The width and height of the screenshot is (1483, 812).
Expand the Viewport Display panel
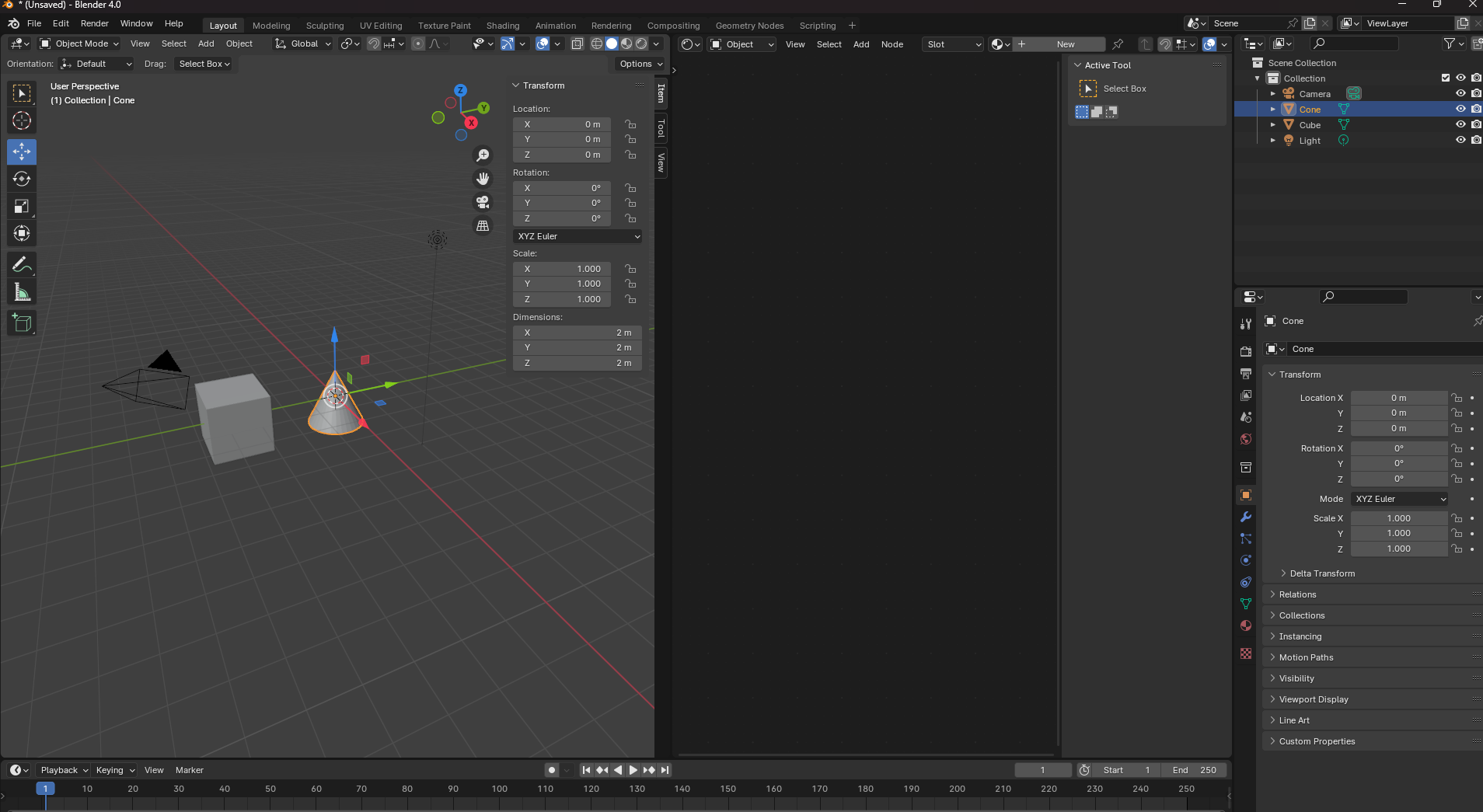[1314, 699]
